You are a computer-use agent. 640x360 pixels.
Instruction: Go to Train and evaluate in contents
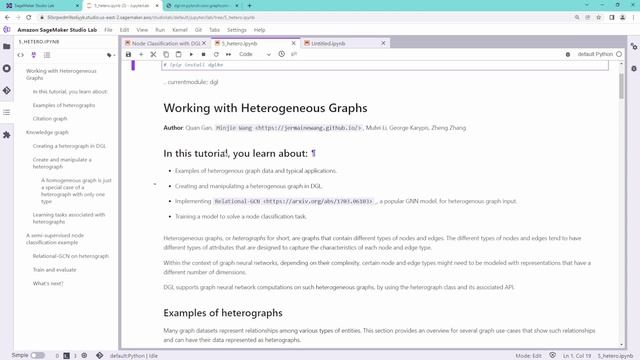click(55, 270)
